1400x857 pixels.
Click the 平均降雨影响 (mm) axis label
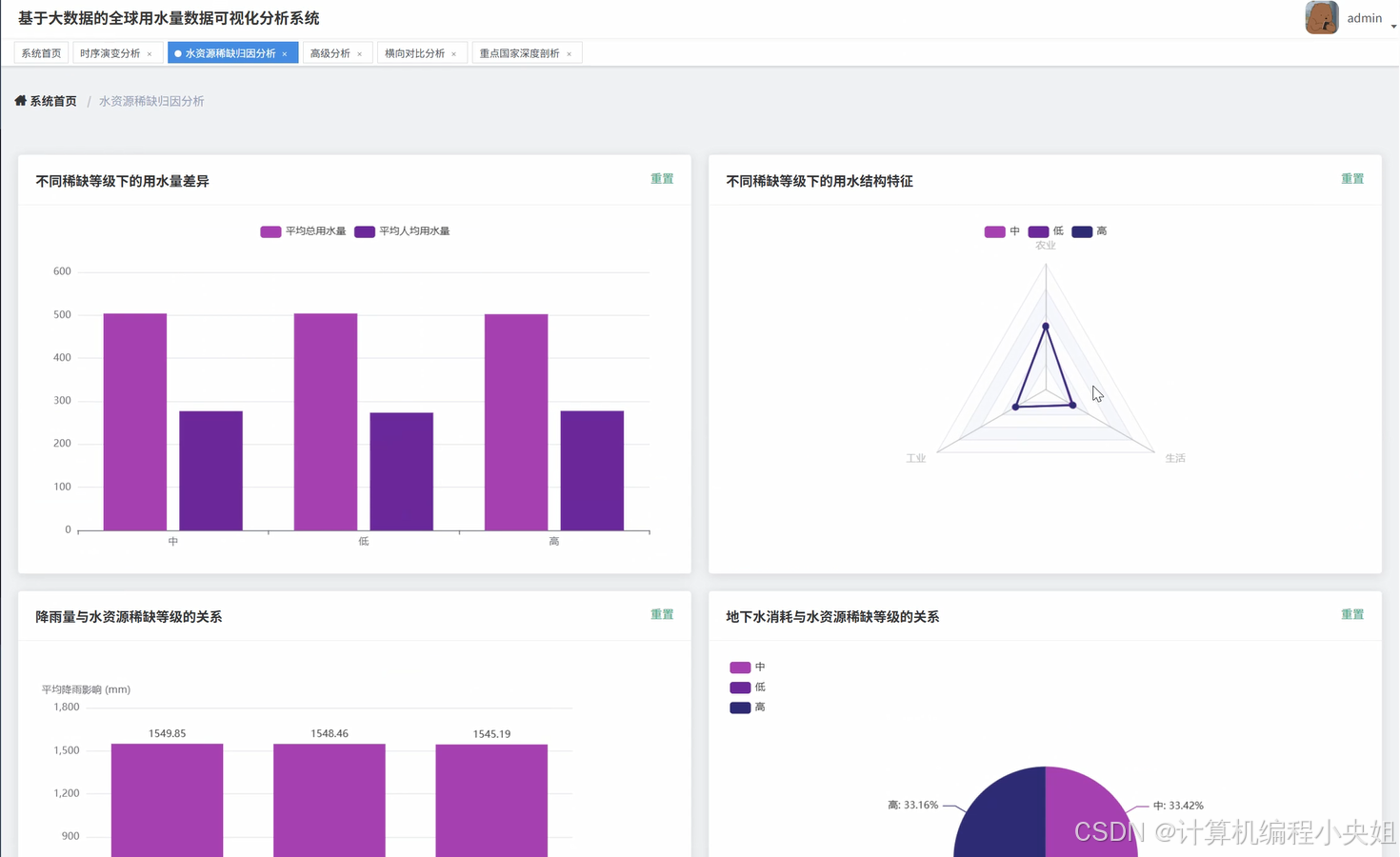pos(86,689)
